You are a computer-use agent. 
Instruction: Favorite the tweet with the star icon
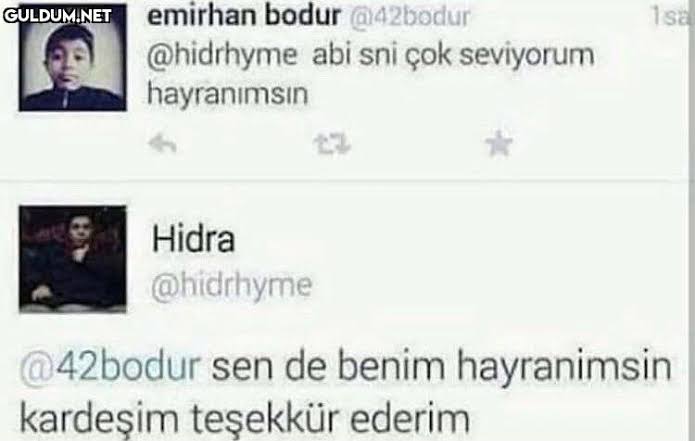click(499, 144)
